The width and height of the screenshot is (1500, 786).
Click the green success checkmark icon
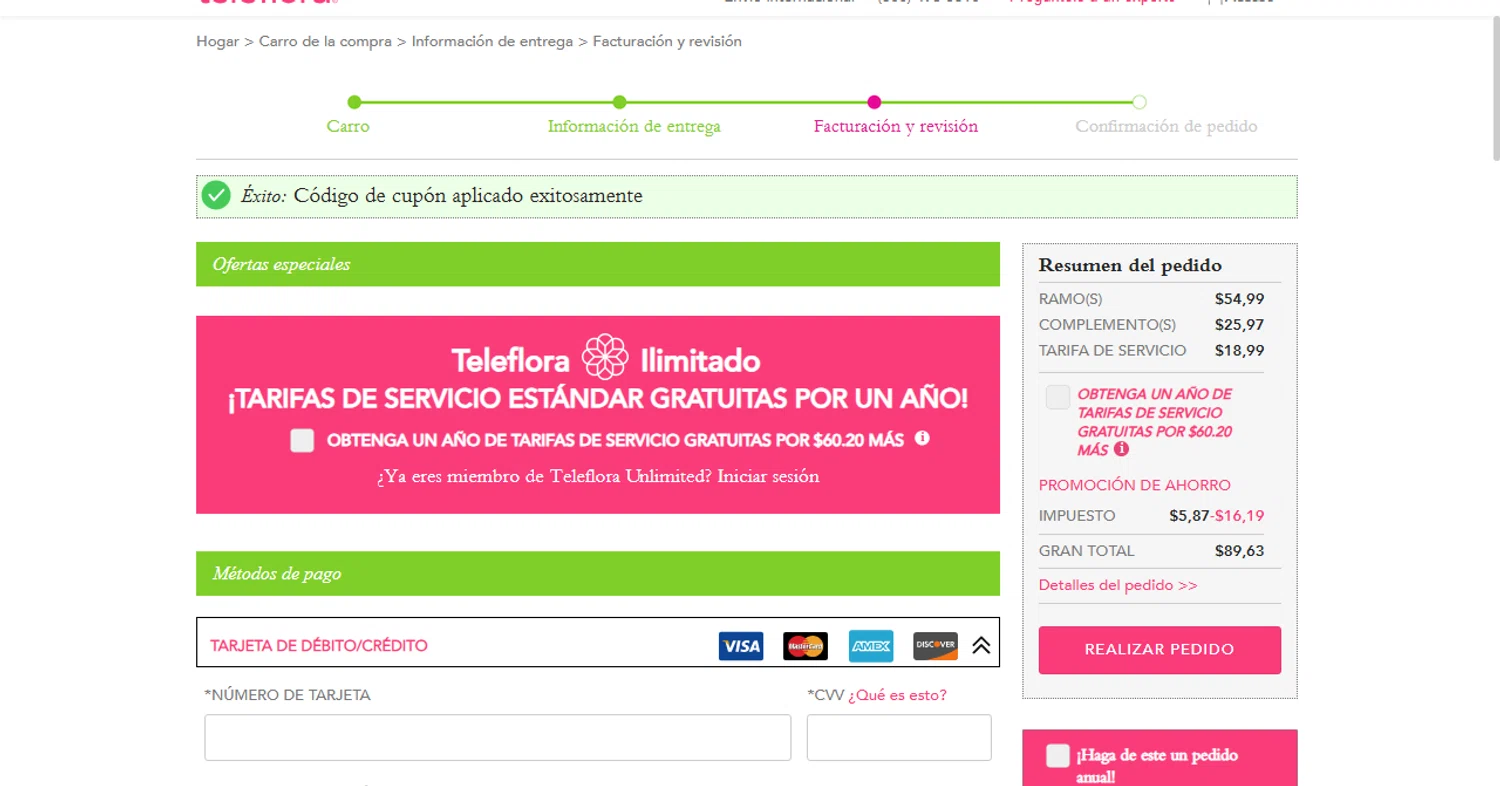pos(216,195)
